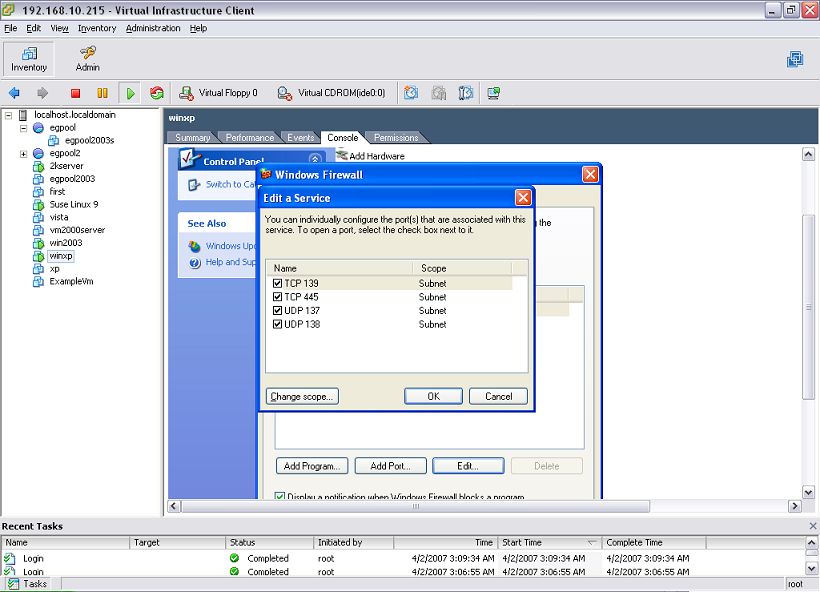Toggle the display notification checkbox in Windows Firewall
Screen dimensions: 820x592
(280, 496)
